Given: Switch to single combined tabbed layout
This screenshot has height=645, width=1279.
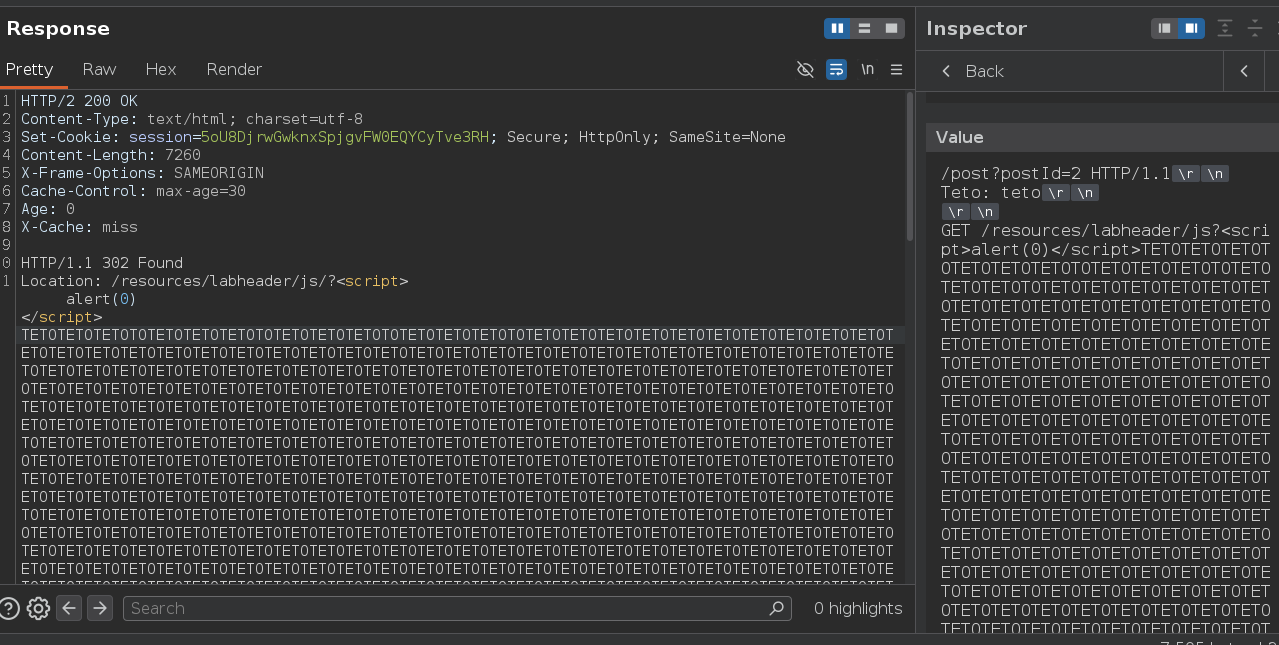Looking at the screenshot, I should [x=891, y=28].
